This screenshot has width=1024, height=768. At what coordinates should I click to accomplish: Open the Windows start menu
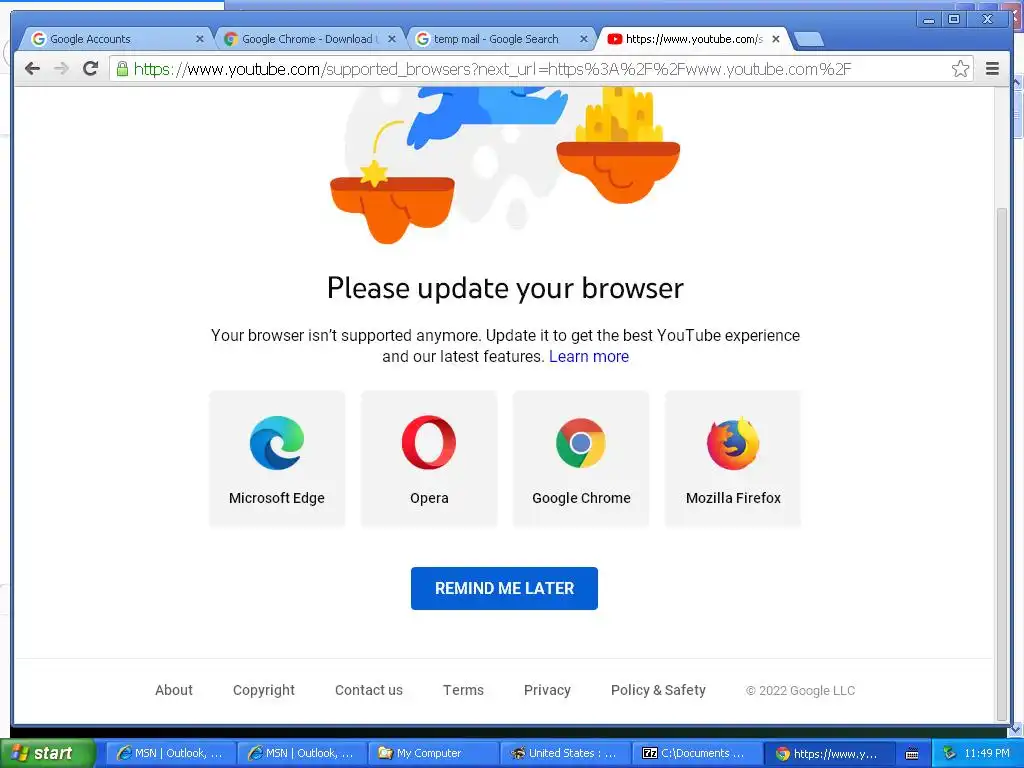tap(47, 753)
